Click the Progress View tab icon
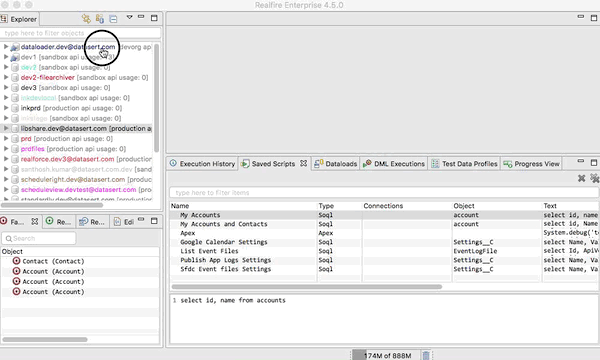600x360 pixels. pyautogui.click(x=508, y=164)
